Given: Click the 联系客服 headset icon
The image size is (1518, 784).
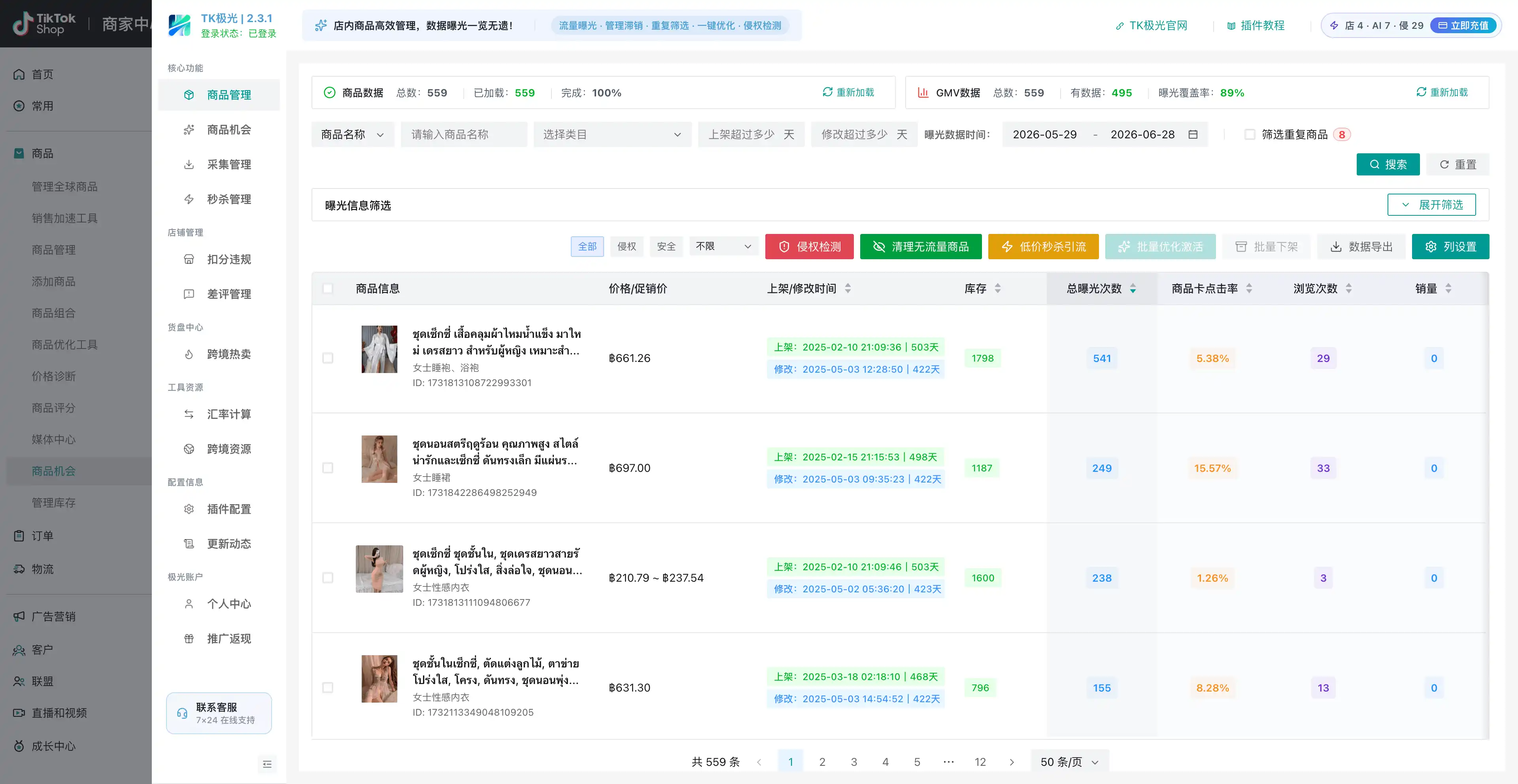Looking at the screenshot, I should tap(182, 713).
